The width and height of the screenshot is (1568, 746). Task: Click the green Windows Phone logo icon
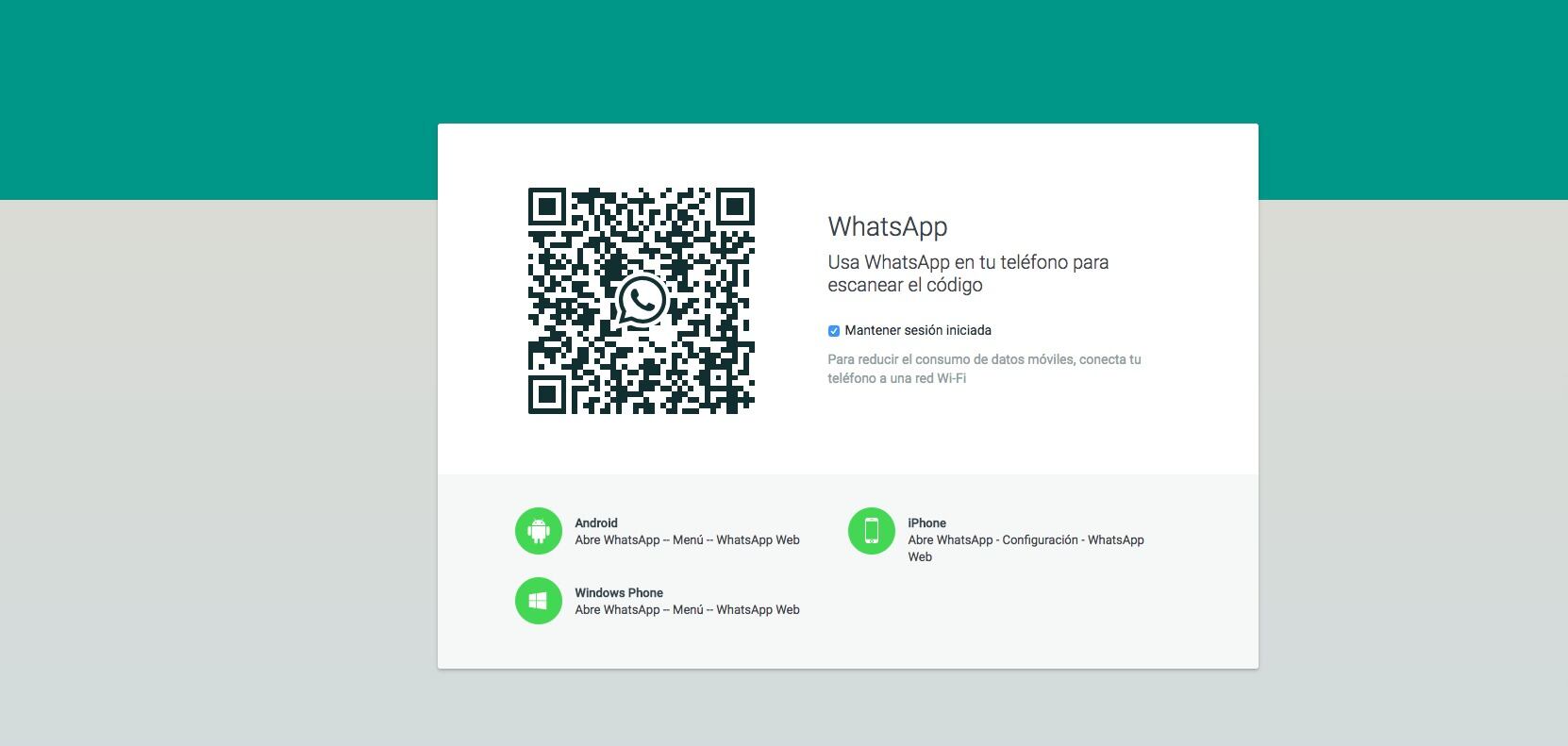(x=539, y=601)
